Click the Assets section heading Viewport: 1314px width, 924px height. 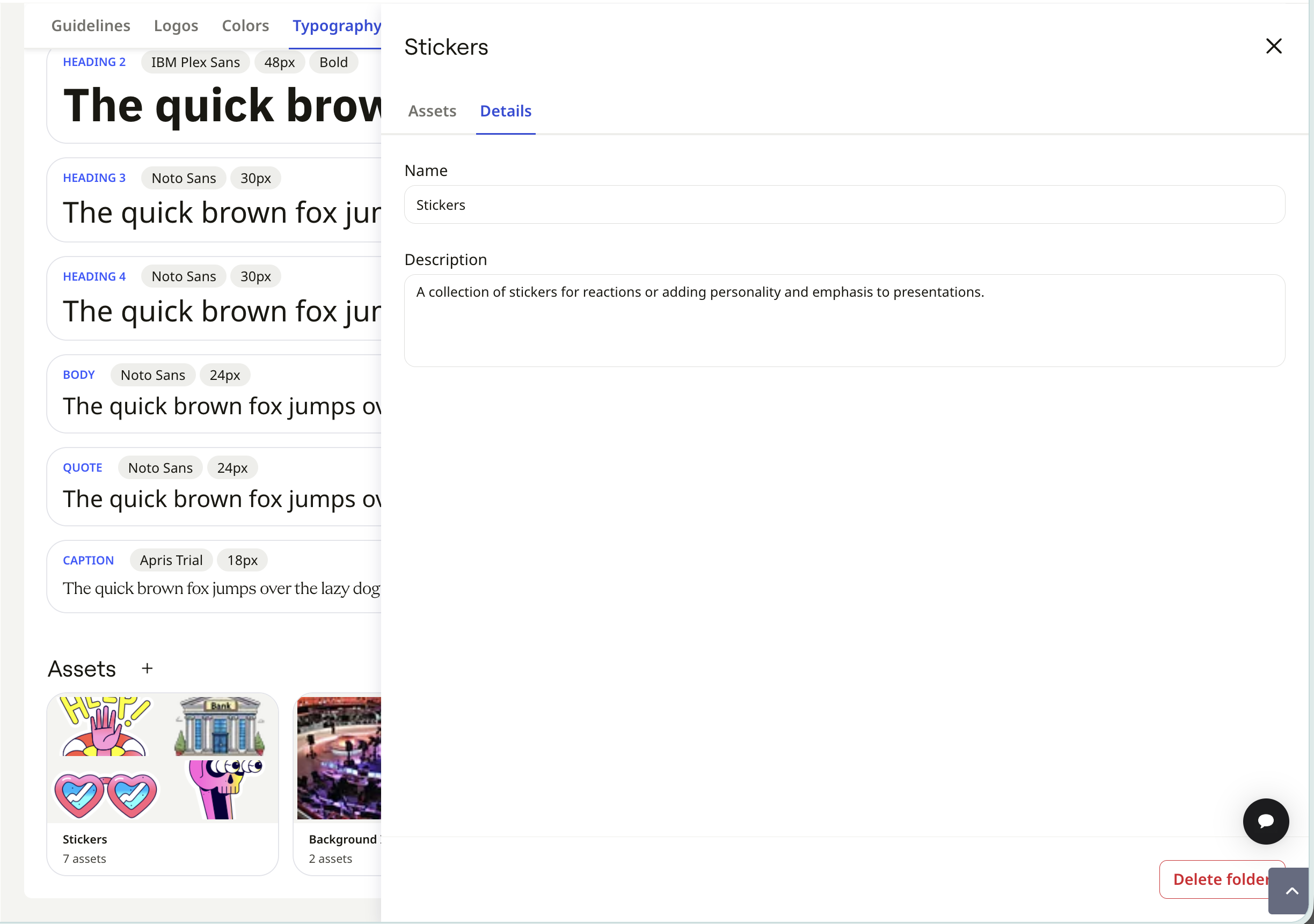(x=81, y=668)
